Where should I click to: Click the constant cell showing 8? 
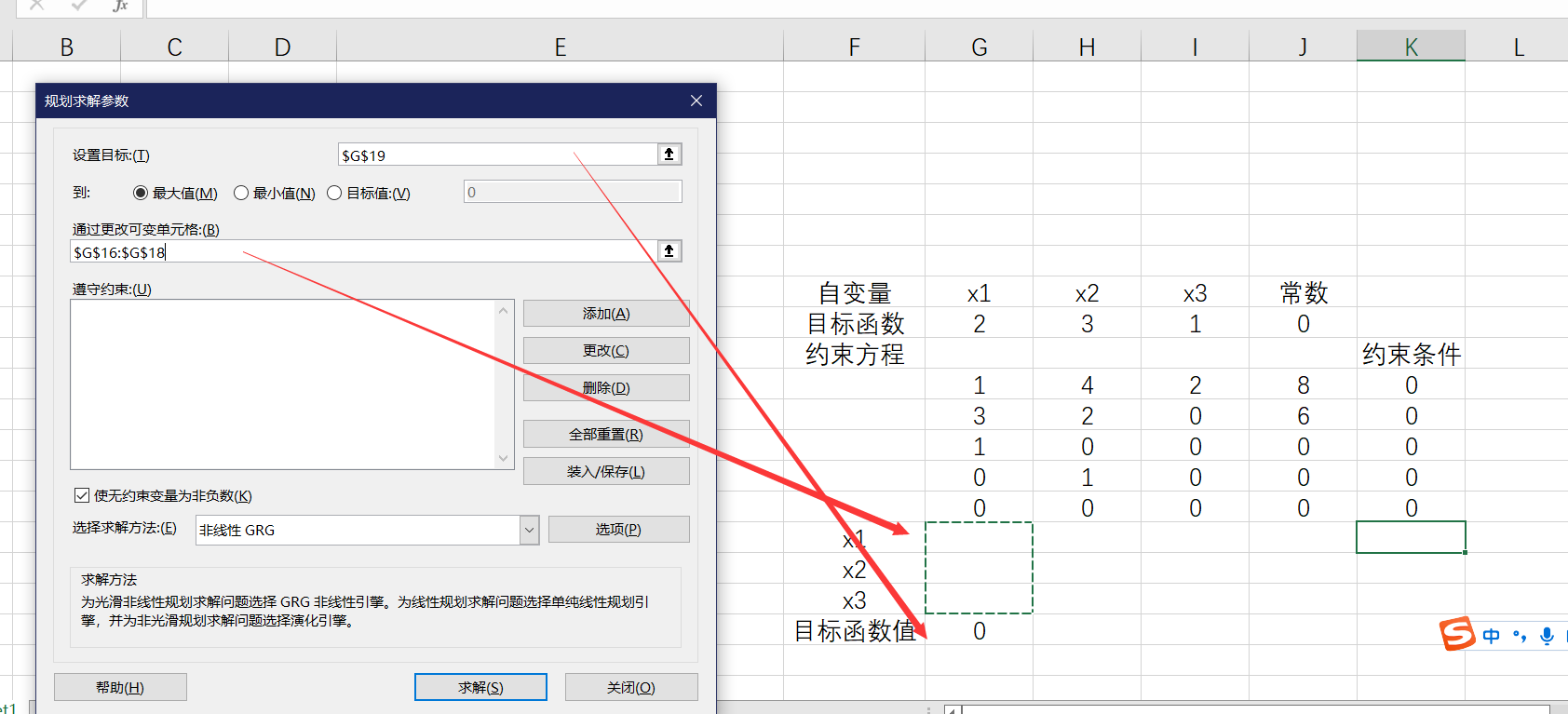[1304, 385]
